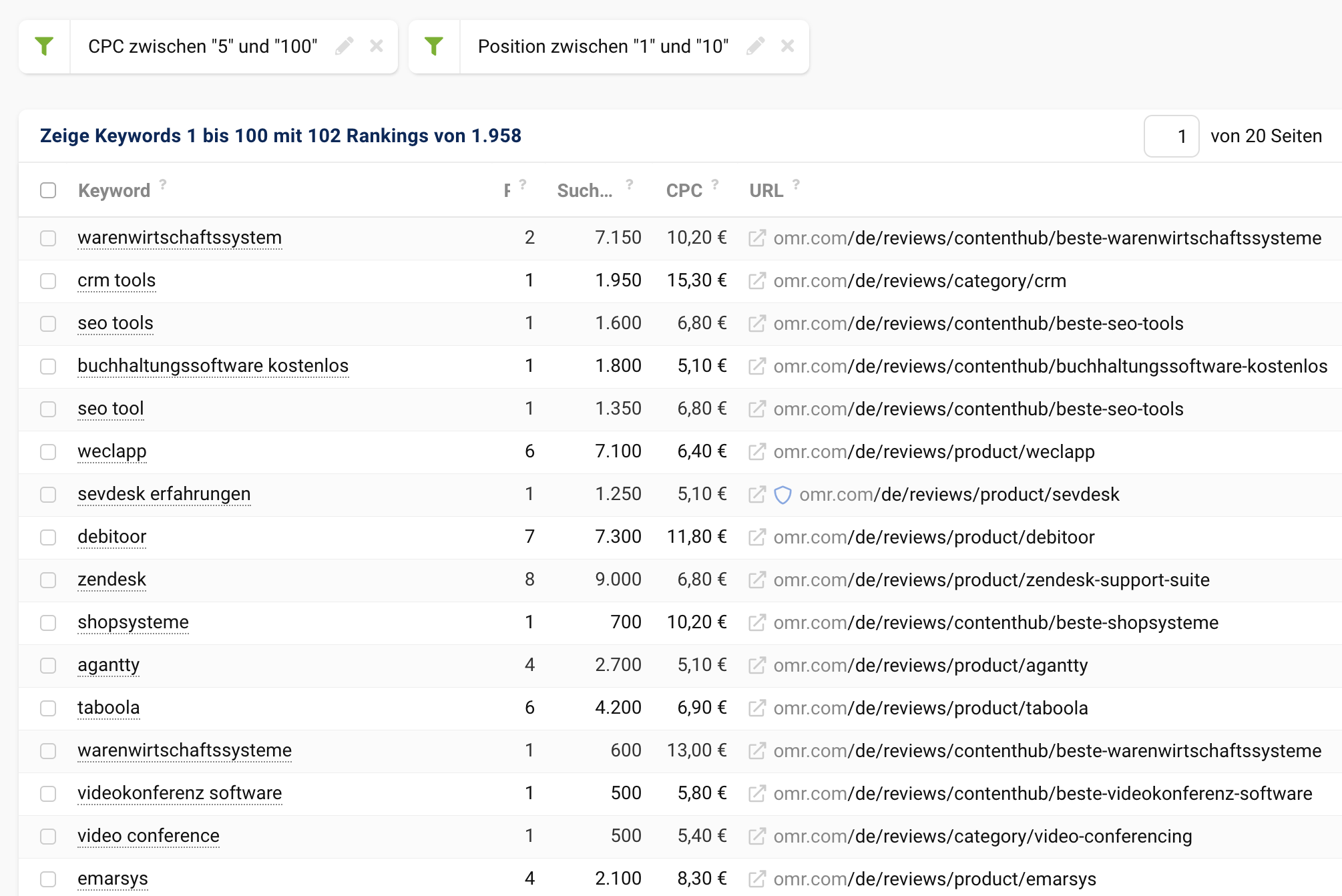The width and height of the screenshot is (1342, 896).
Task: Show help tooltip for CPC column
Action: 715,184
